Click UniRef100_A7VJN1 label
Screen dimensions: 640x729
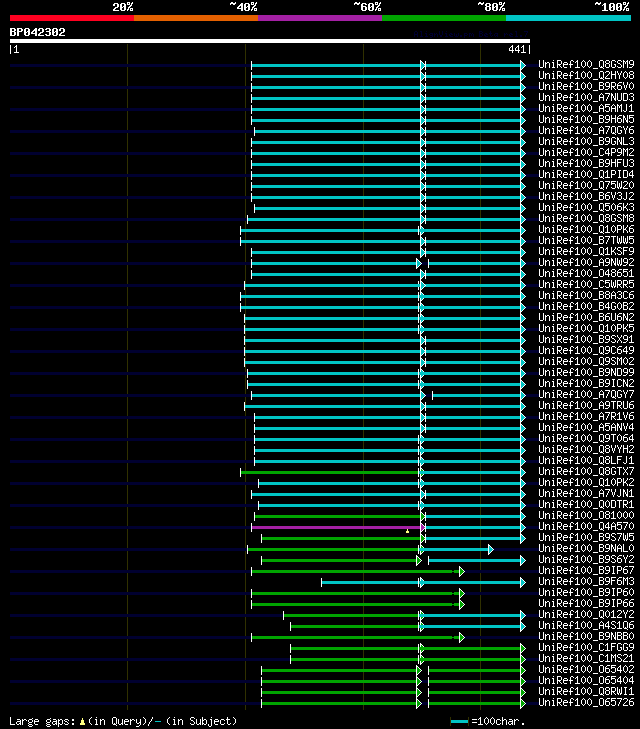coord(586,493)
